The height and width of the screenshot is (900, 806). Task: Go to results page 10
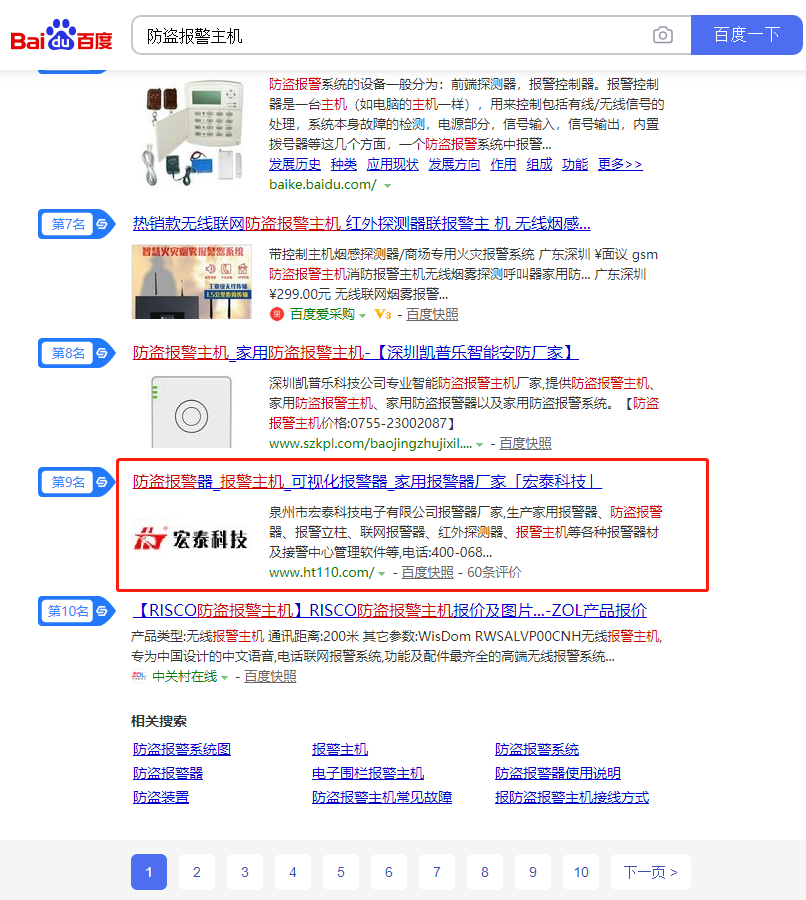click(x=581, y=872)
